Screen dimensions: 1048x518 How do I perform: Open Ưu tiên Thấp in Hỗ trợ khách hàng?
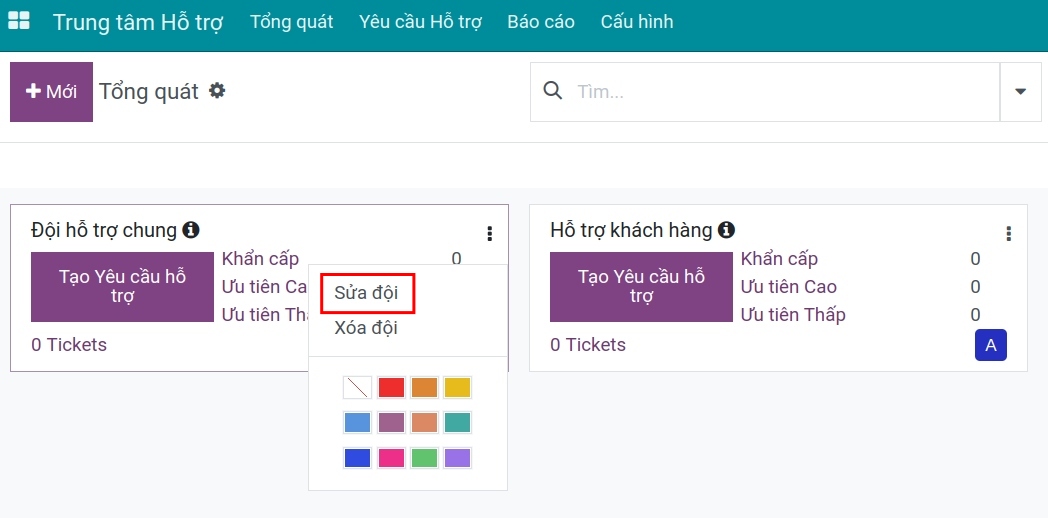click(793, 314)
